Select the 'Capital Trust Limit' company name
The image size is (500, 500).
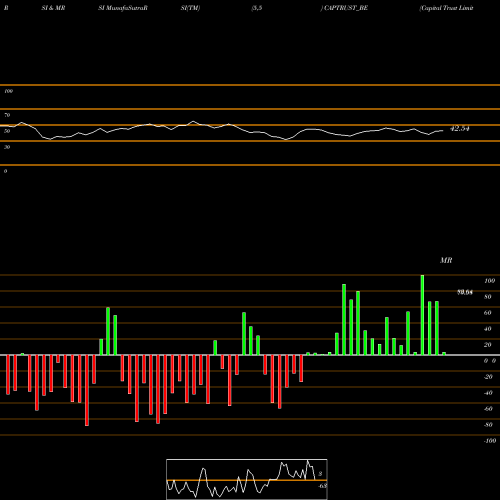[x=446, y=8]
